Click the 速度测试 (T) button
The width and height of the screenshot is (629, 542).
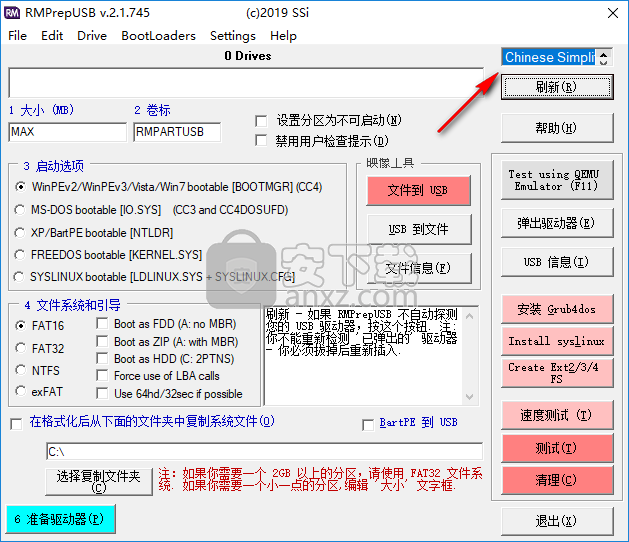[x=557, y=415]
